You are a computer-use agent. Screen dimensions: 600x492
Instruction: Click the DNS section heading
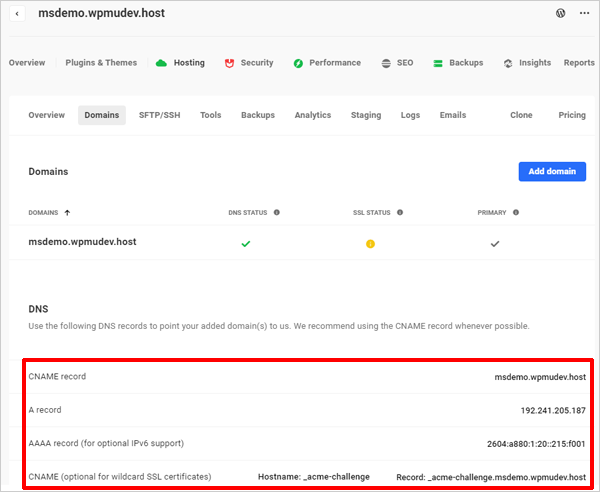38,309
